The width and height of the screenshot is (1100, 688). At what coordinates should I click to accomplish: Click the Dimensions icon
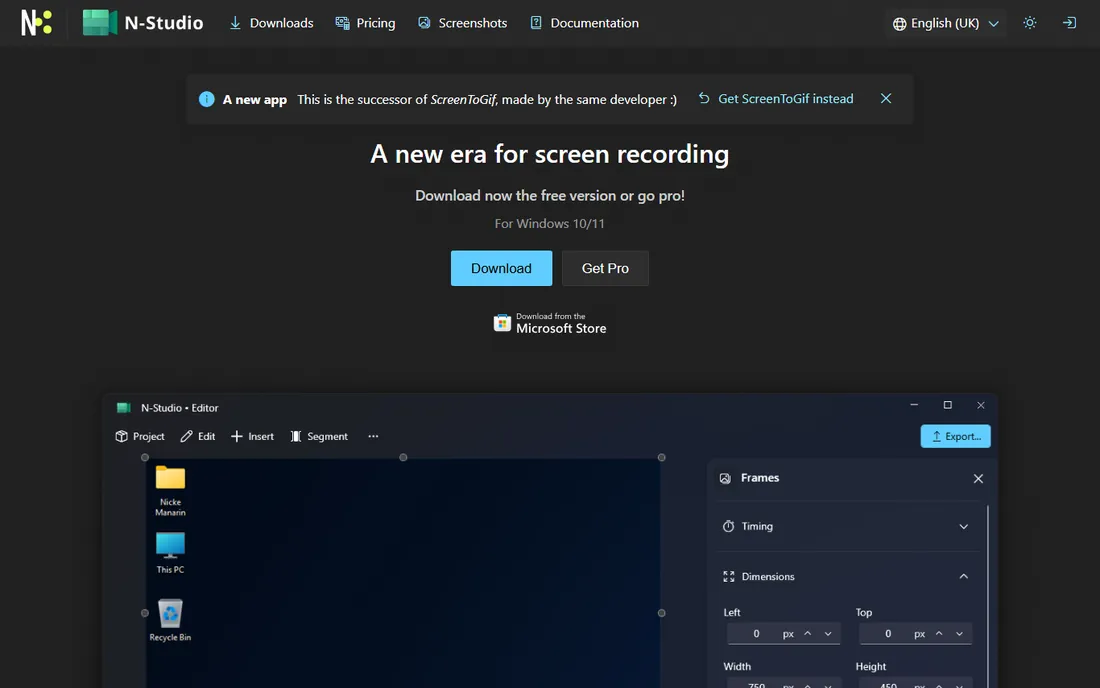tap(729, 576)
